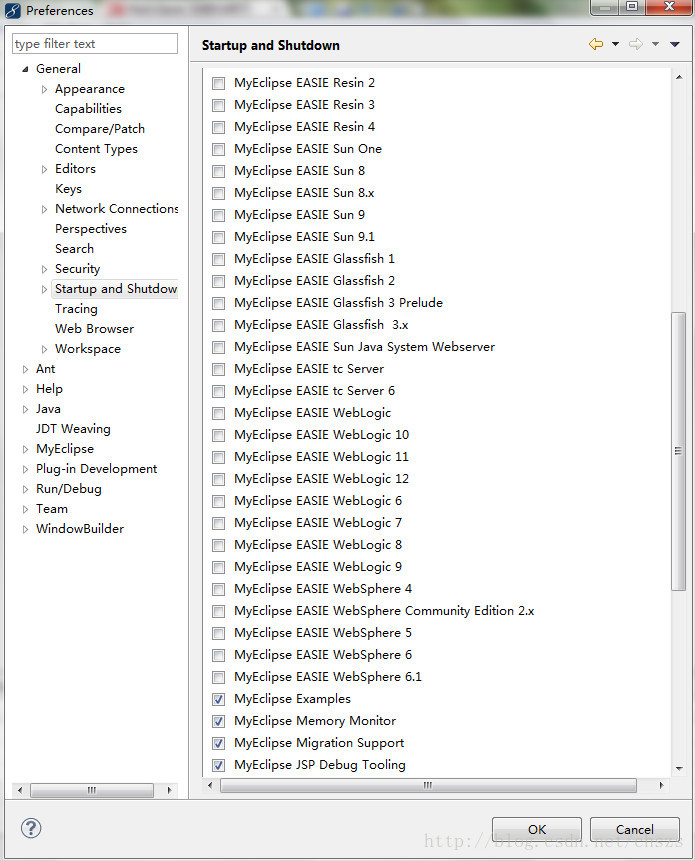Open Perspectives preference page
The image size is (695, 861).
[91, 229]
